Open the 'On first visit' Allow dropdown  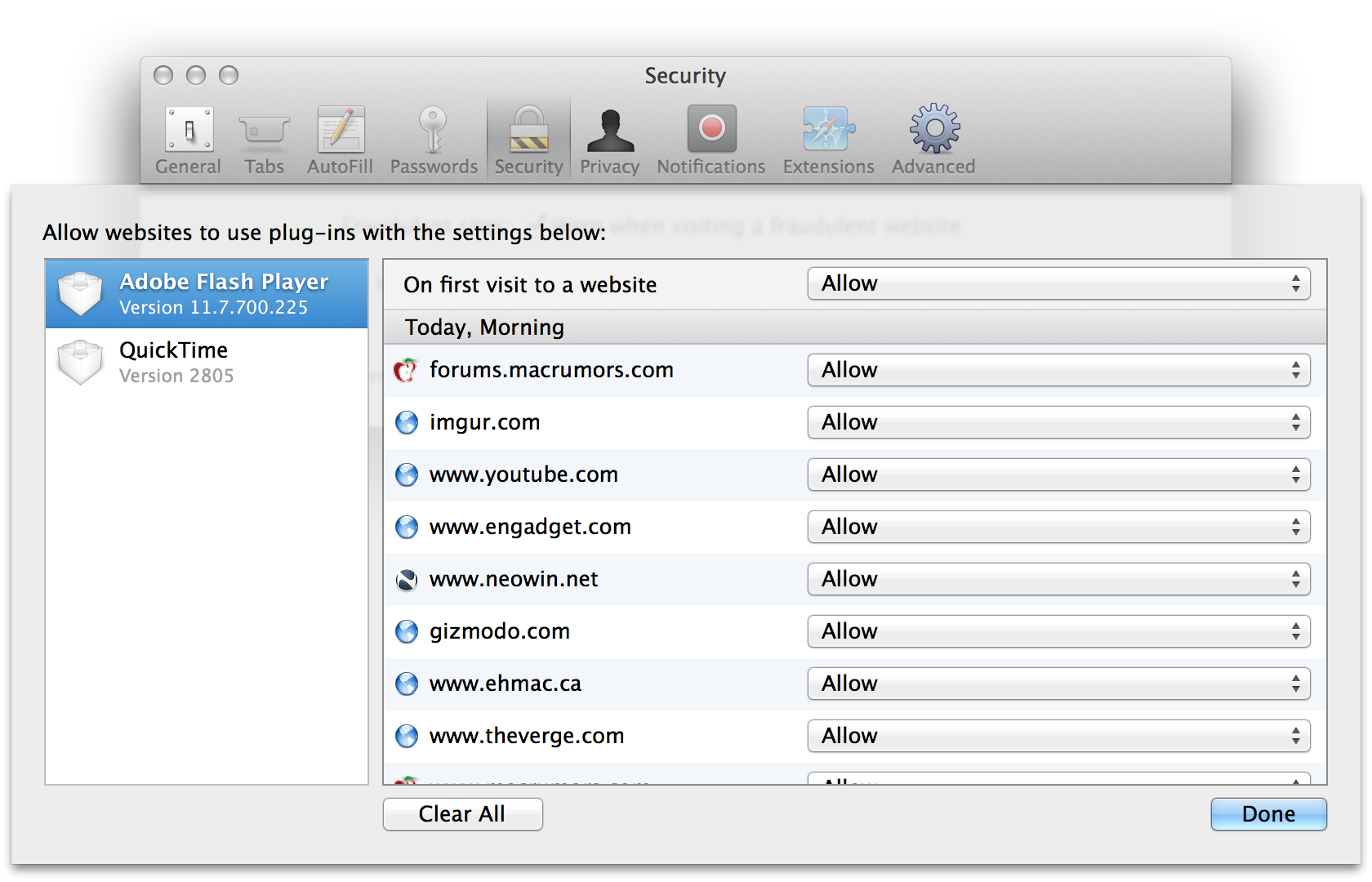pyautogui.click(x=1058, y=284)
